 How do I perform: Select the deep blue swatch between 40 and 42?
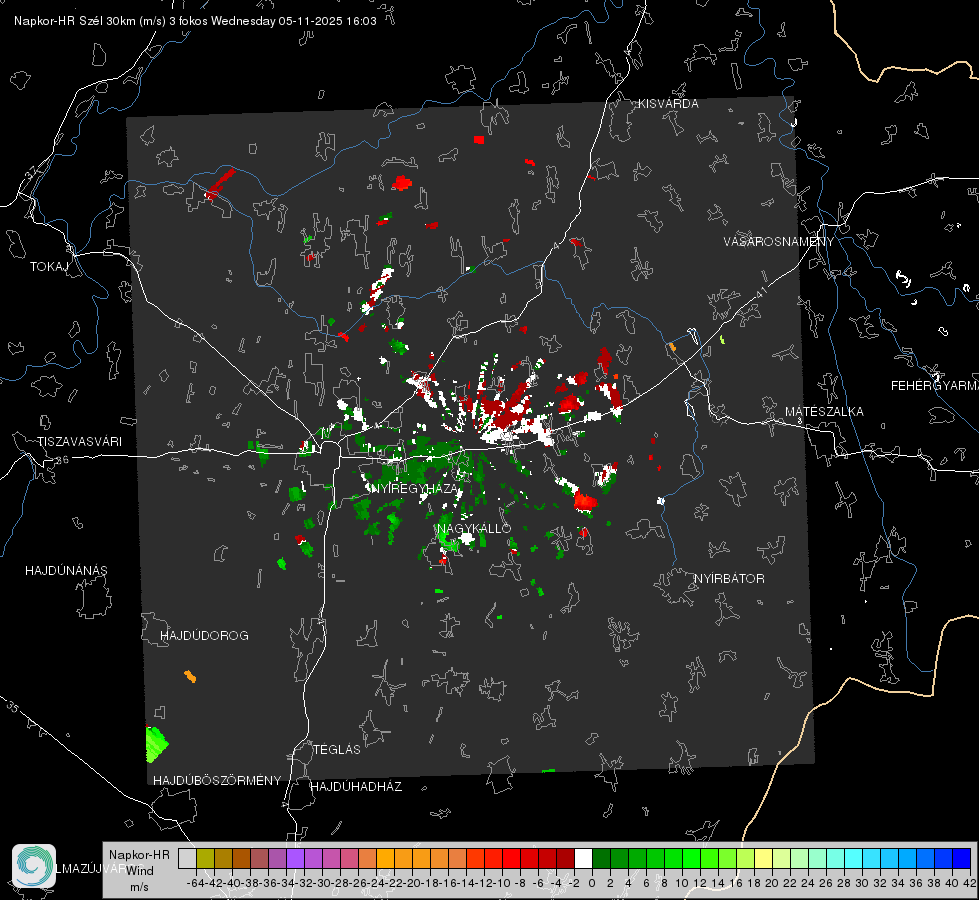[x=962, y=858]
